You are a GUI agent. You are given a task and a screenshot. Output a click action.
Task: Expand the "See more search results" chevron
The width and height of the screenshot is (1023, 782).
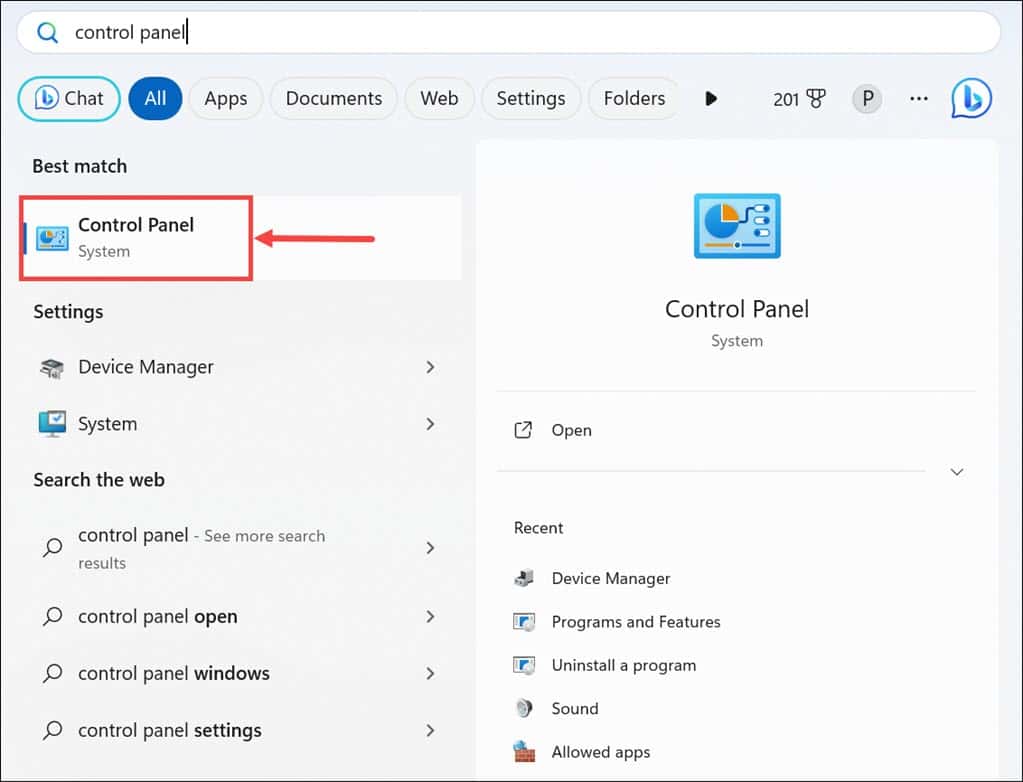point(430,548)
